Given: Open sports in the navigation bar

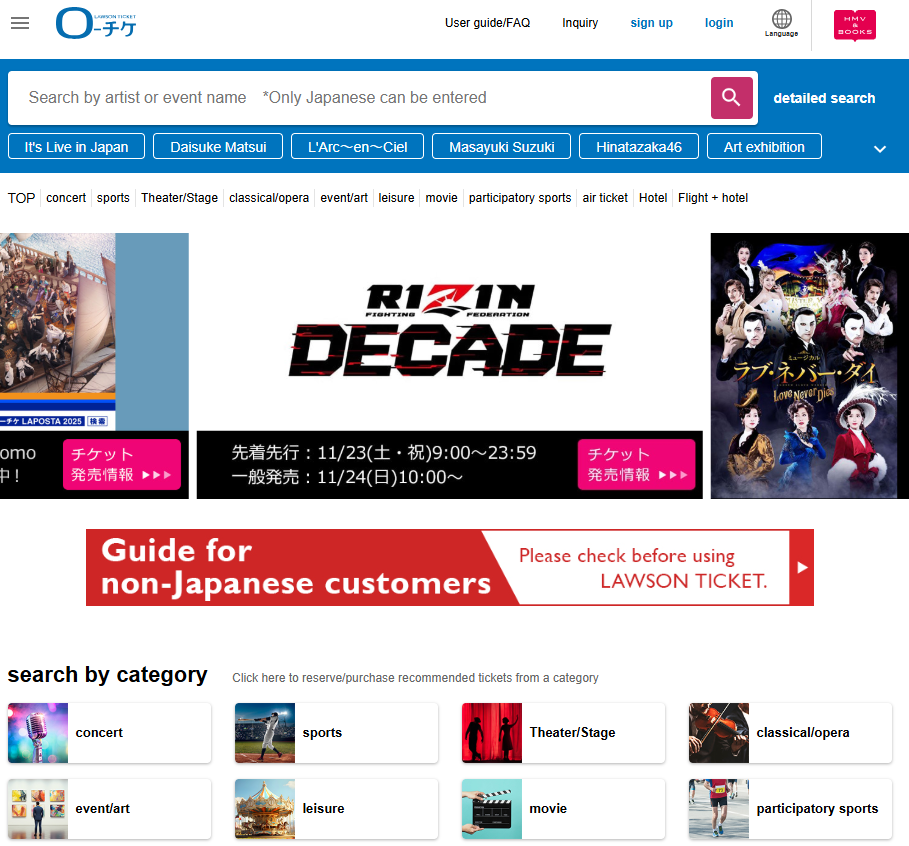Looking at the screenshot, I should pos(113,198).
